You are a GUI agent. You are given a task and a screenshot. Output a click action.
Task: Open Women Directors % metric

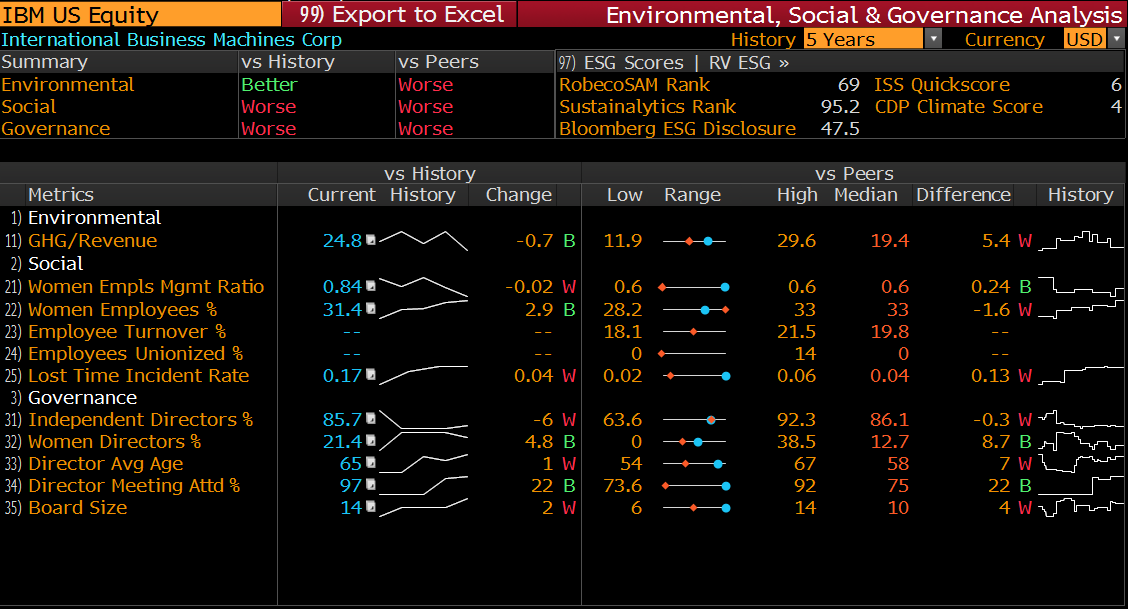coord(114,441)
